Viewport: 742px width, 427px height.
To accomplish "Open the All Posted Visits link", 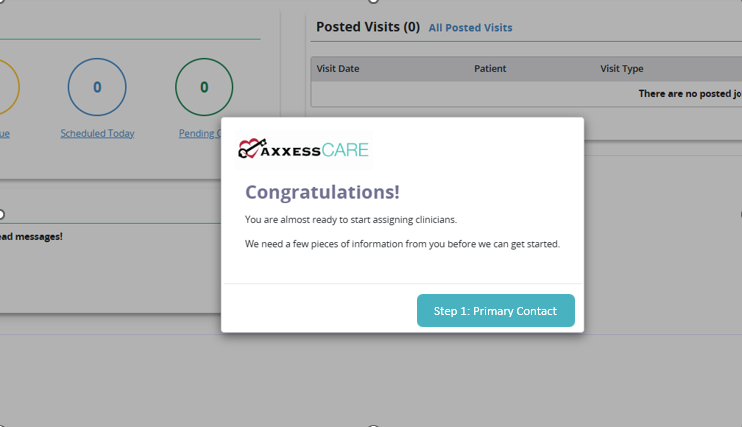I will (470, 28).
